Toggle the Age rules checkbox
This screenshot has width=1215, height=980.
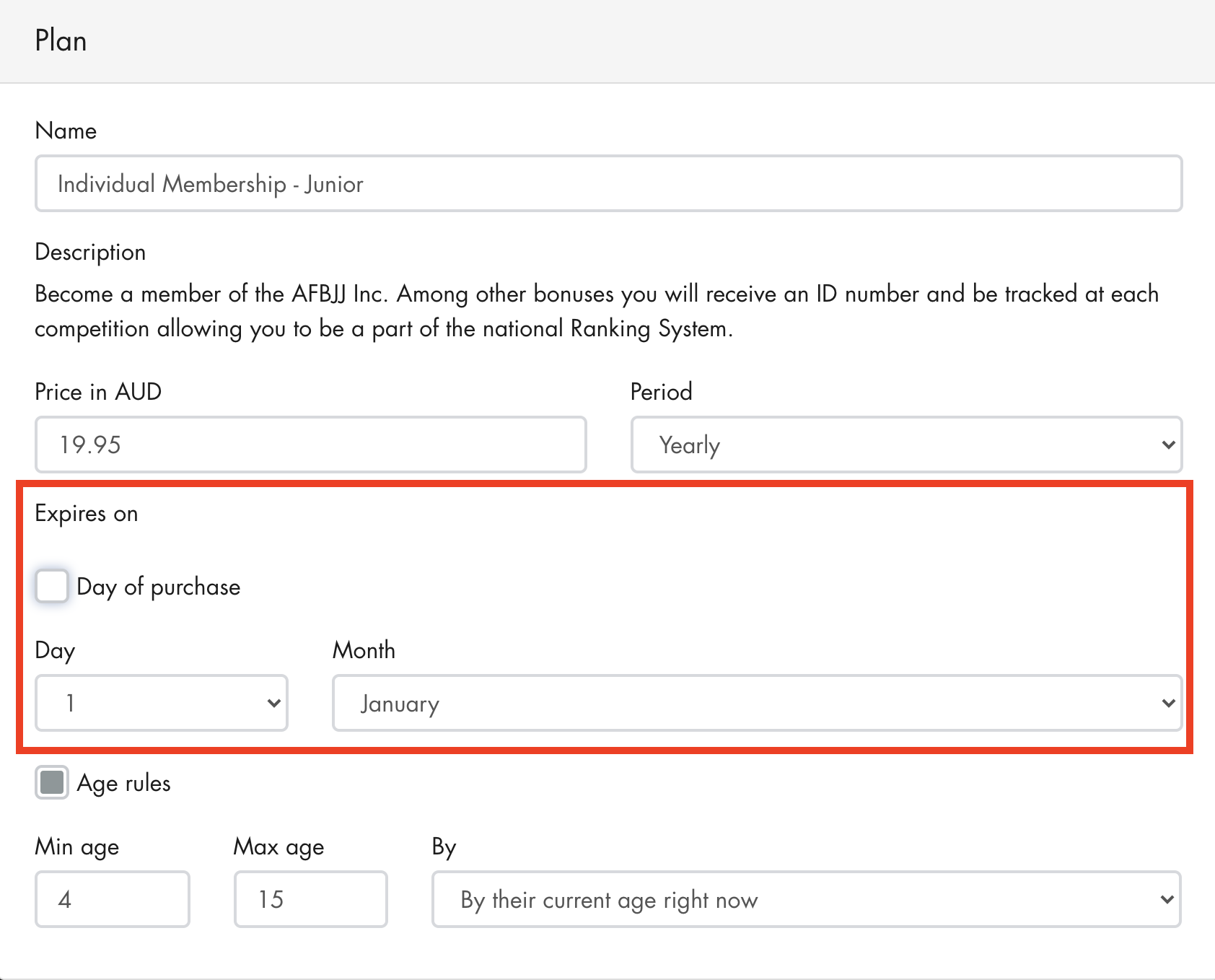pyautogui.click(x=52, y=782)
